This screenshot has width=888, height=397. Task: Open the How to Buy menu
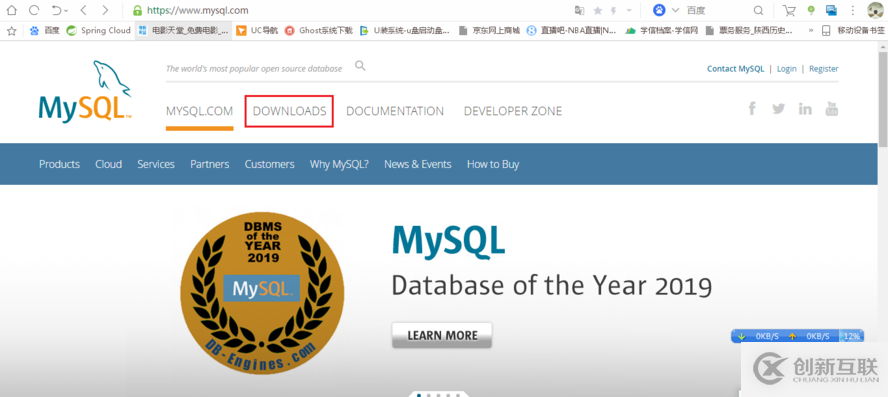point(493,164)
